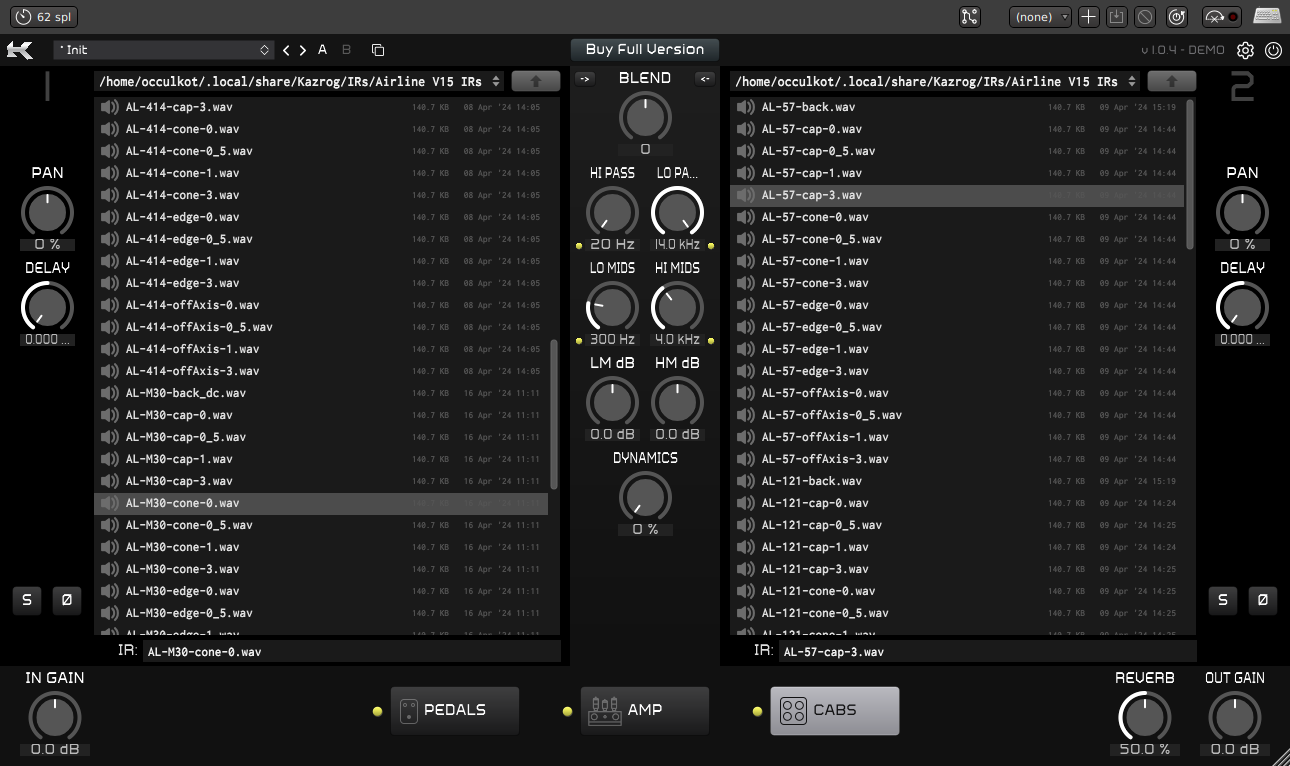Click the BLEND knob
Image resolution: width=1290 pixels, height=766 pixels.
[645, 116]
